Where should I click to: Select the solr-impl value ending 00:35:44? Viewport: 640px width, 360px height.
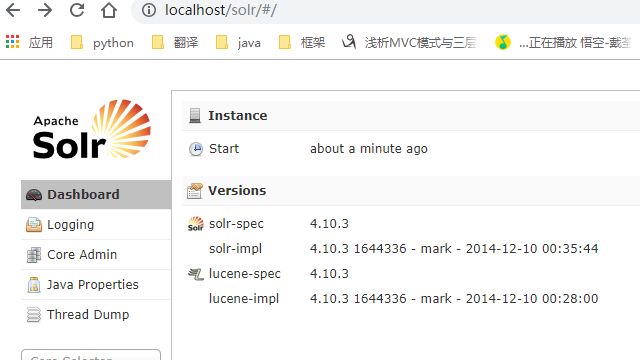click(454, 249)
